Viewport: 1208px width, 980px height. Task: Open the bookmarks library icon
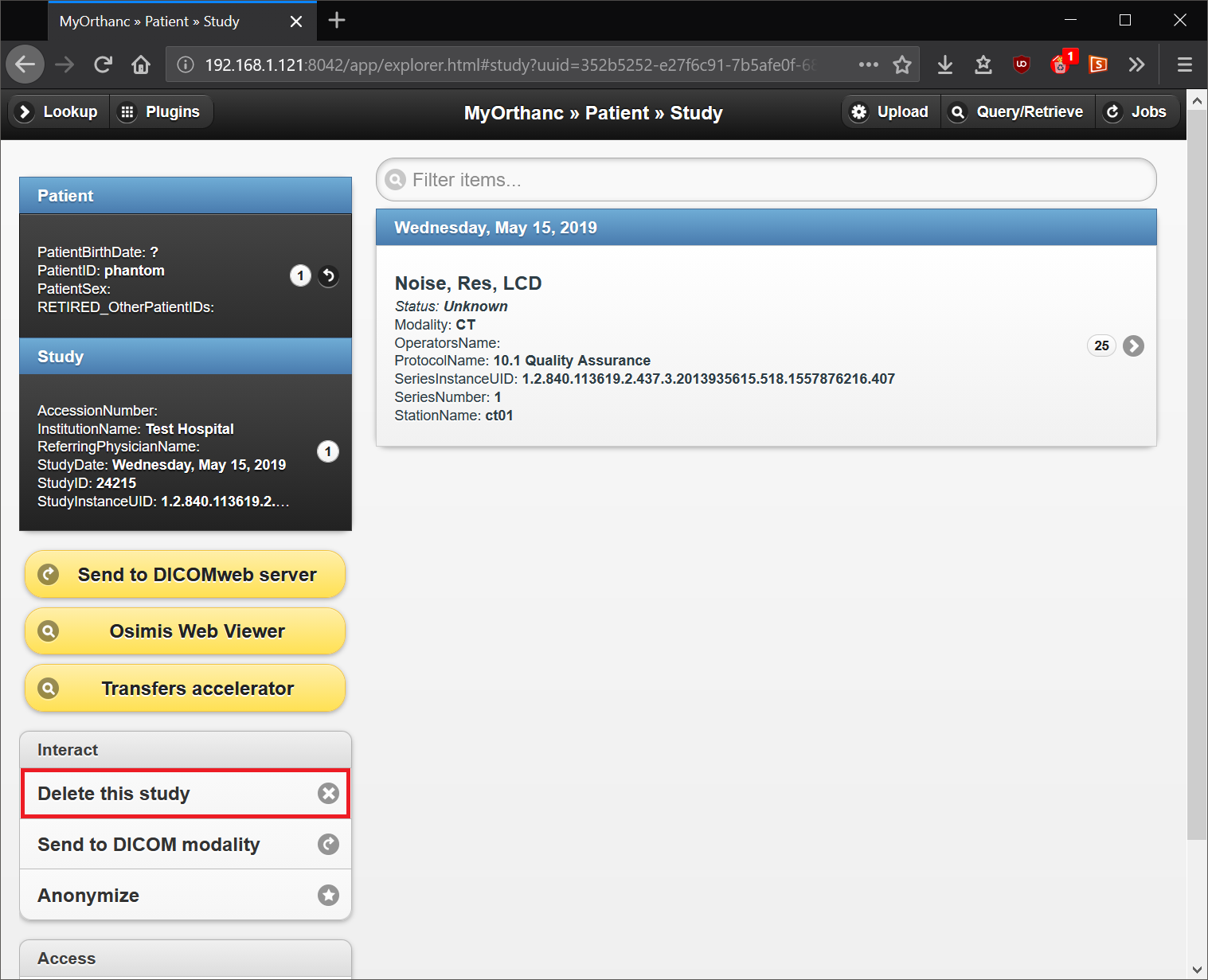[x=983, y=64]
